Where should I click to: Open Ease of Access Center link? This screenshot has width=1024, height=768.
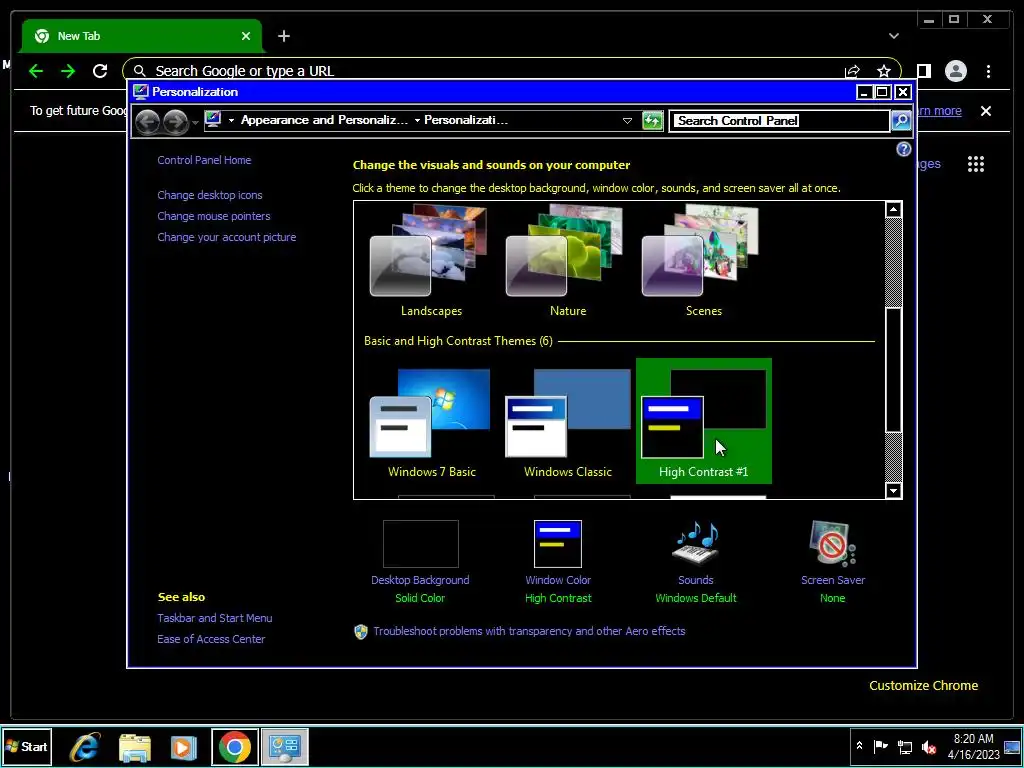click(211, 639)
